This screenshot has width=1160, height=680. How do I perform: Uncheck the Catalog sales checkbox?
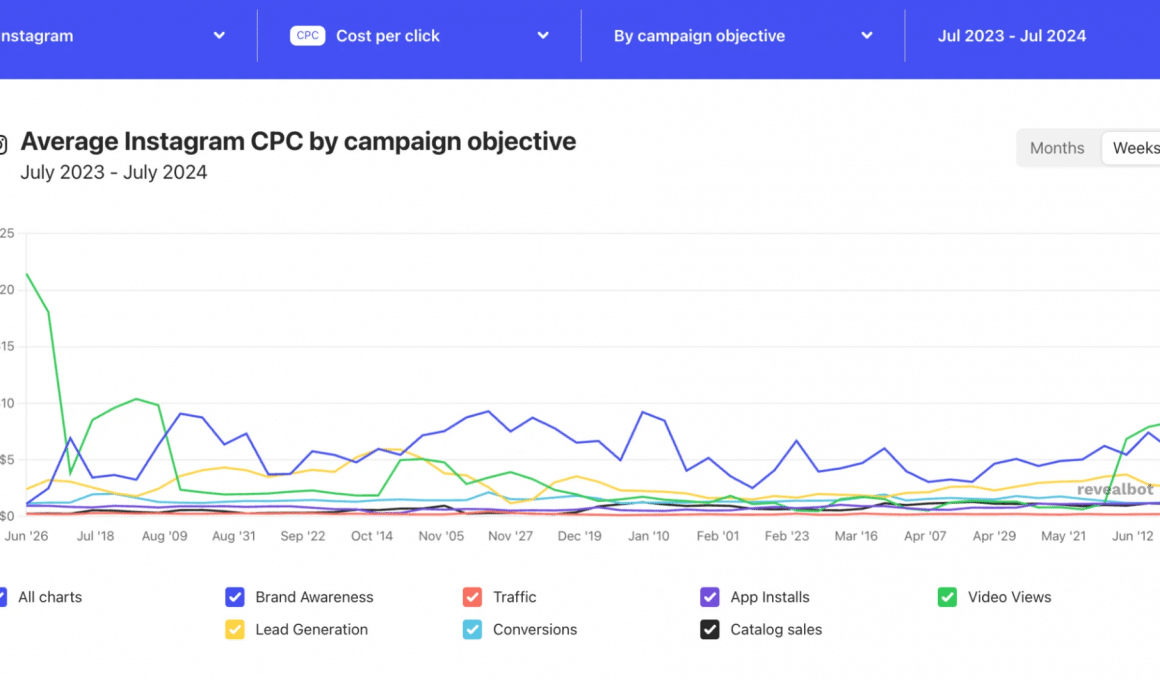coord(710,630)
